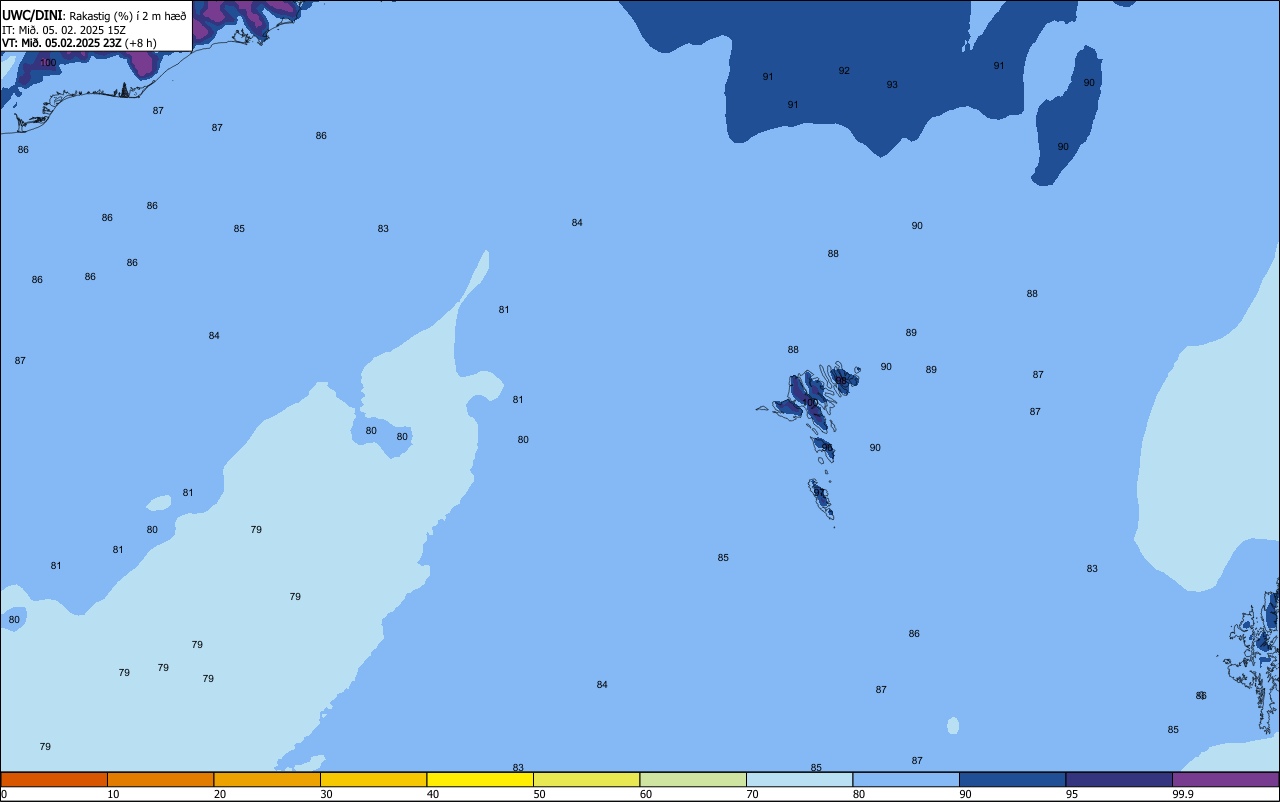Click the '60' tick label under color bar
This screenshot has width=1280, height=802.
coord(646,794)
